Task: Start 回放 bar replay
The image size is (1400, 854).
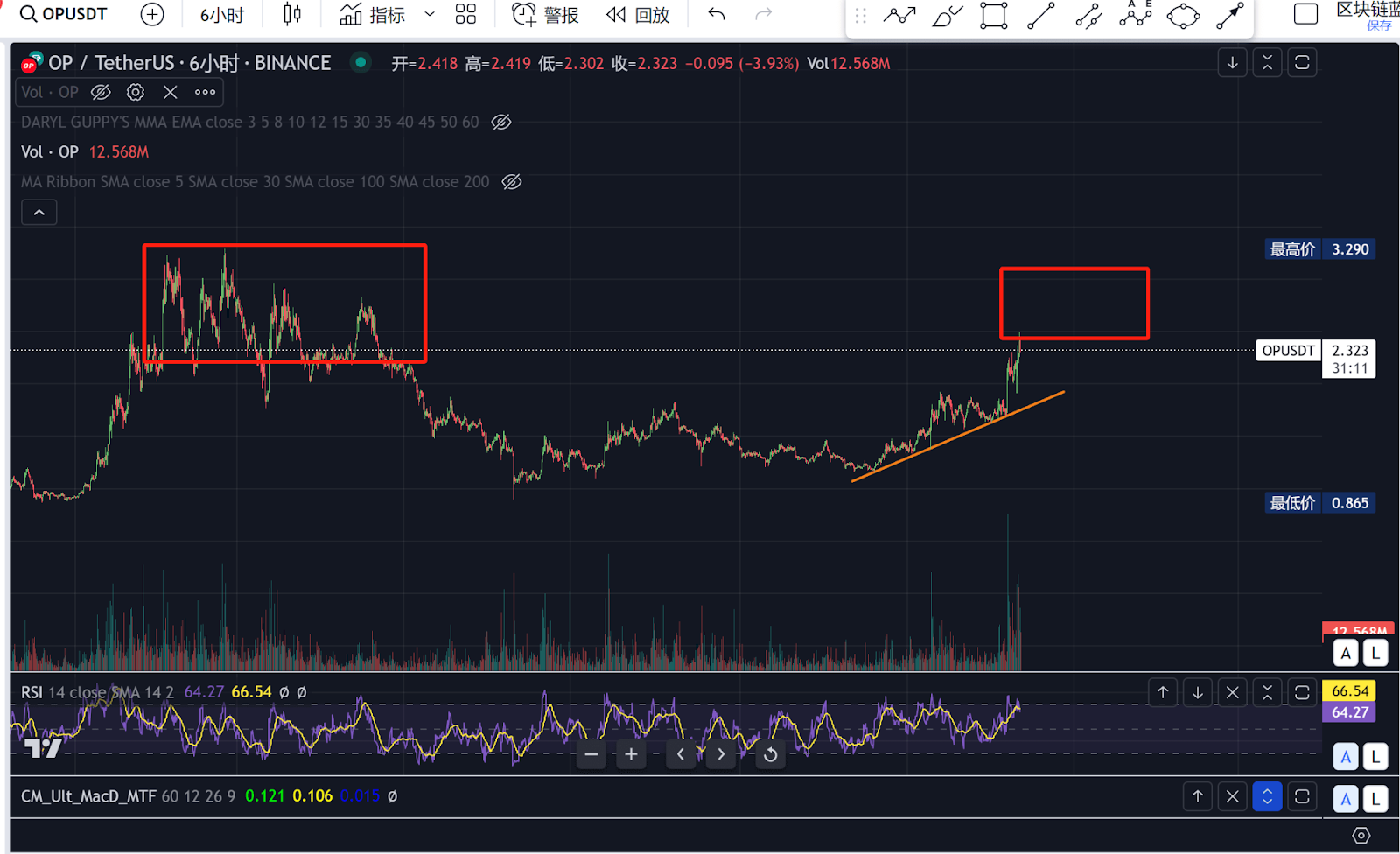Action: (x=638, y=15)
